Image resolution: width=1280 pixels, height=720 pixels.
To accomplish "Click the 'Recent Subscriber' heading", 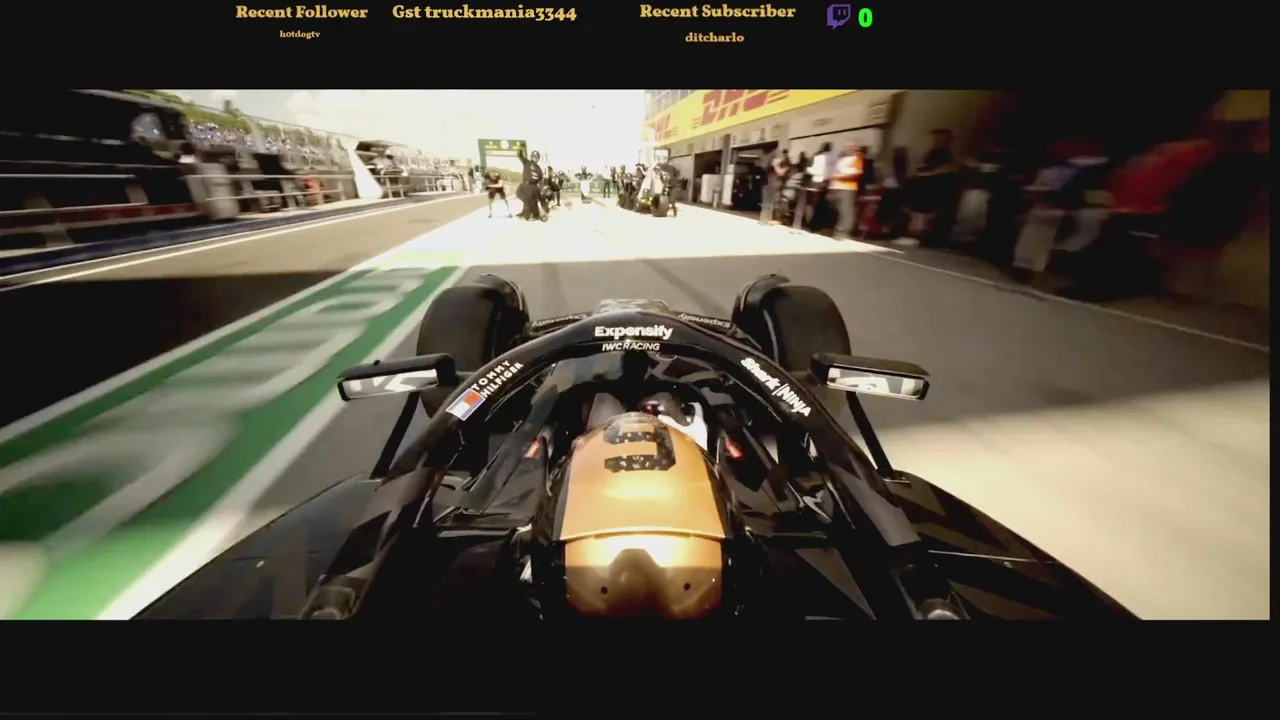I will click(x=717, y=12).
